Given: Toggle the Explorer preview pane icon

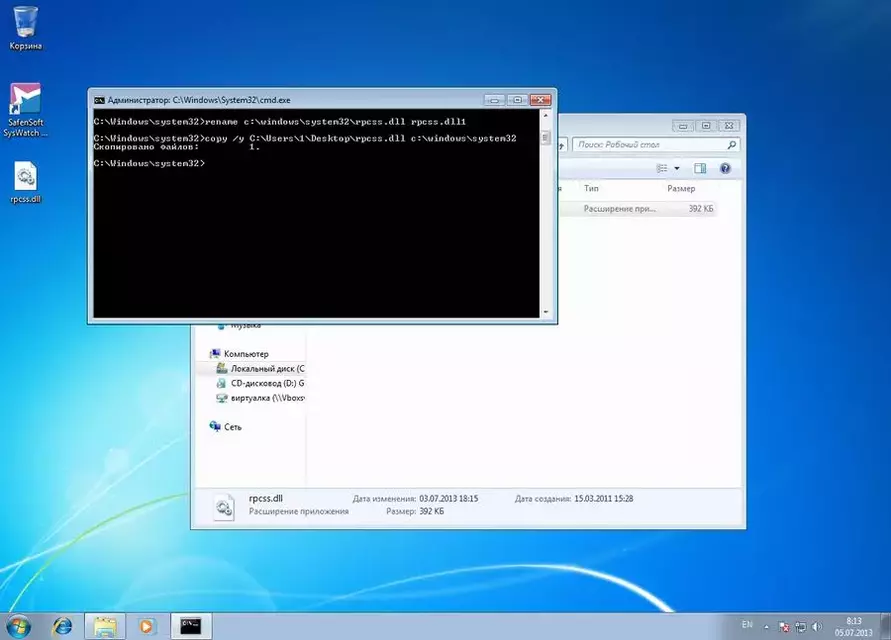Looking at the screenshot, I should [700, 168].
